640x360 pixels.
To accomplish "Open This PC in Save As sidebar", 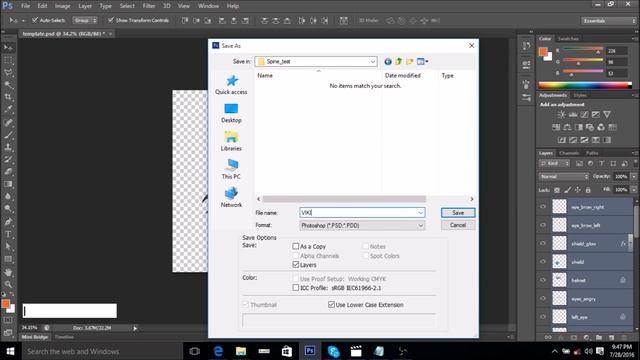I will coord(231,169).
